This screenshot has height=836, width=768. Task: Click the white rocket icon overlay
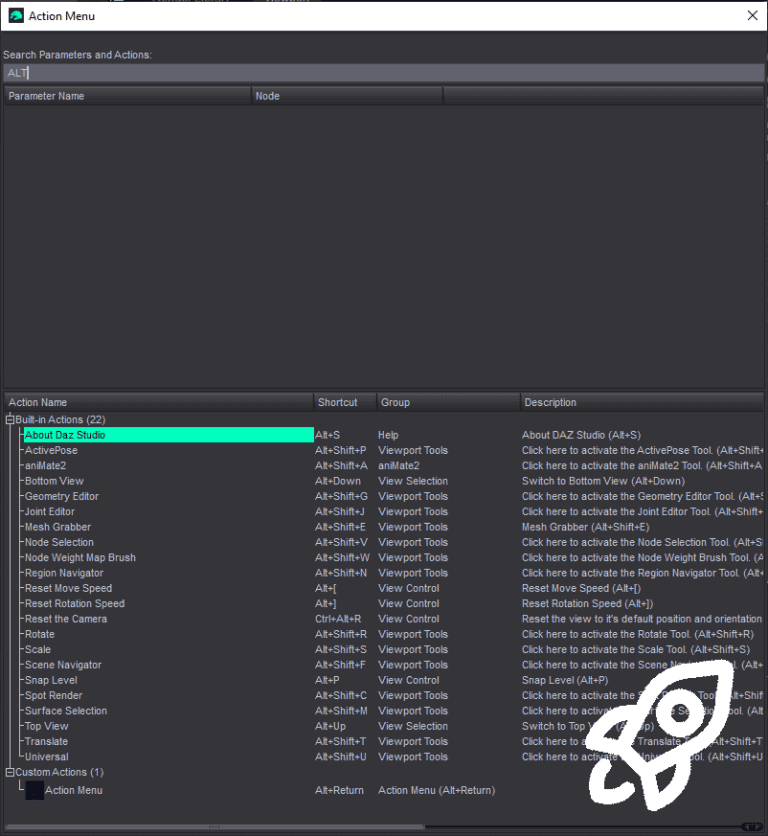pyautogui.click(x=661, y=735)
